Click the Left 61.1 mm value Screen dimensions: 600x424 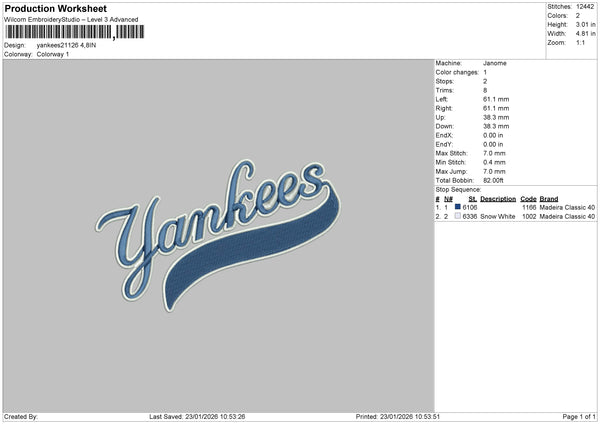pos(496,99)
